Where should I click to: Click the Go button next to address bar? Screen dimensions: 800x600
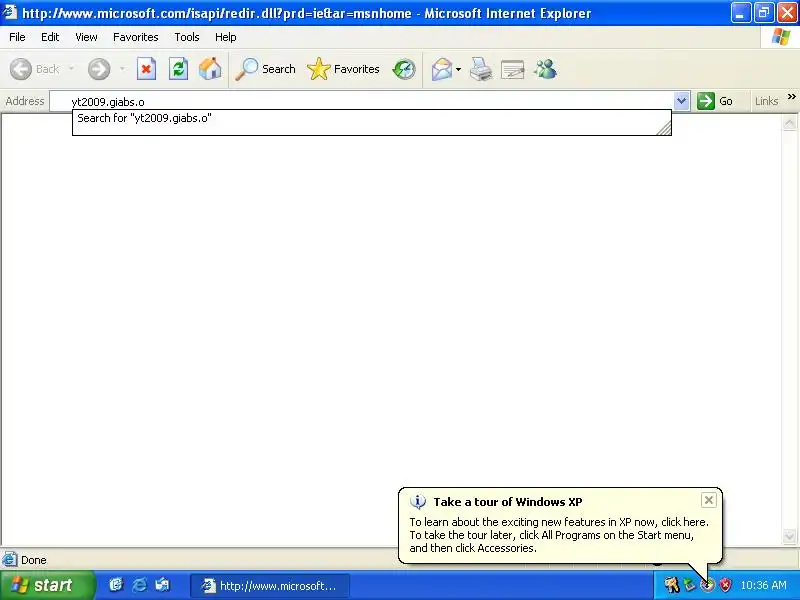coord(715,101)
